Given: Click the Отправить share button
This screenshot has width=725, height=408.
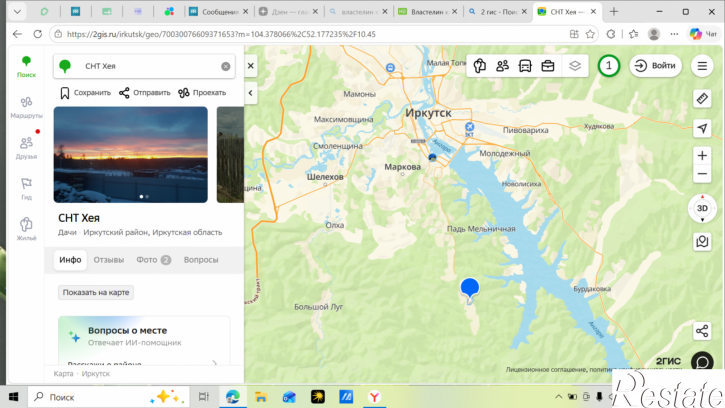Looking at the screenshot, I should point(144,93).
